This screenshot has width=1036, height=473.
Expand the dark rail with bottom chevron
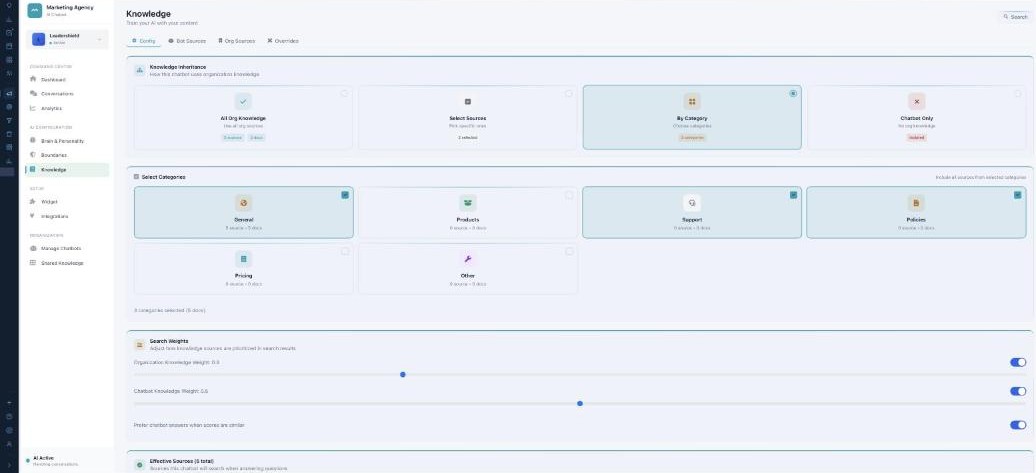click(9, 465)
